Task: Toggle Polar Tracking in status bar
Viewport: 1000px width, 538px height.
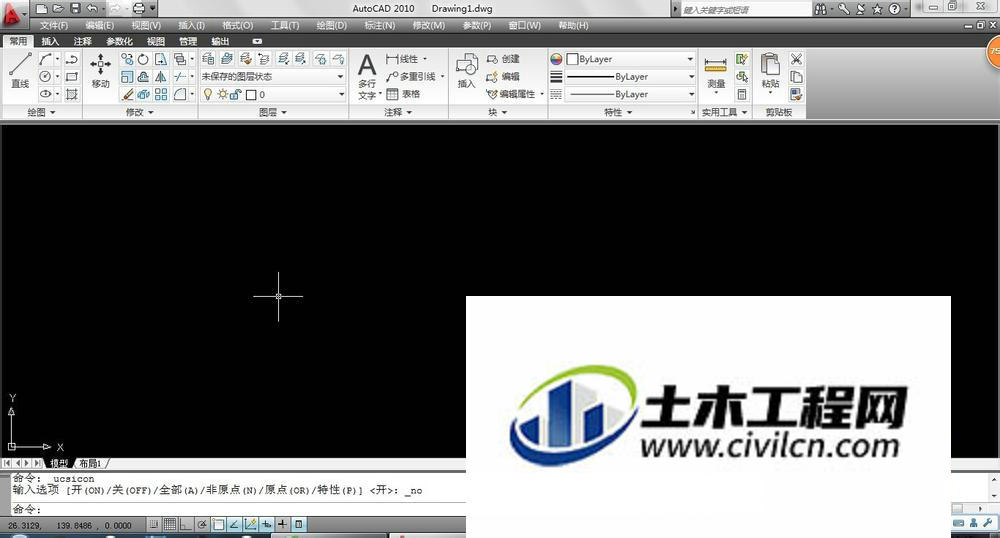Action: tap(202, 525)
